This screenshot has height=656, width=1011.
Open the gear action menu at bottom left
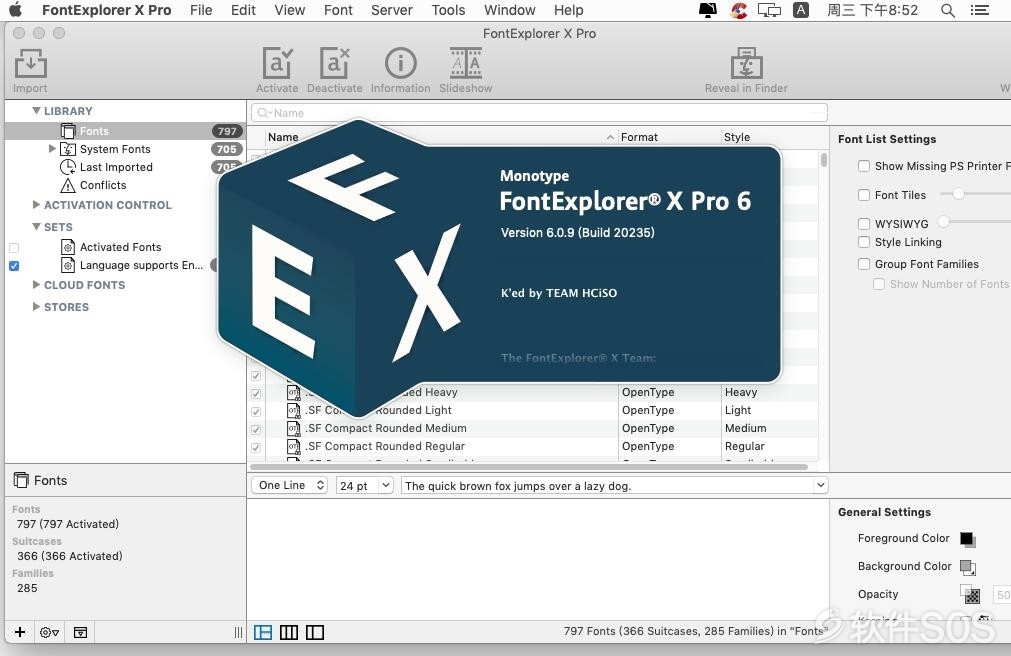coord(50,632)
